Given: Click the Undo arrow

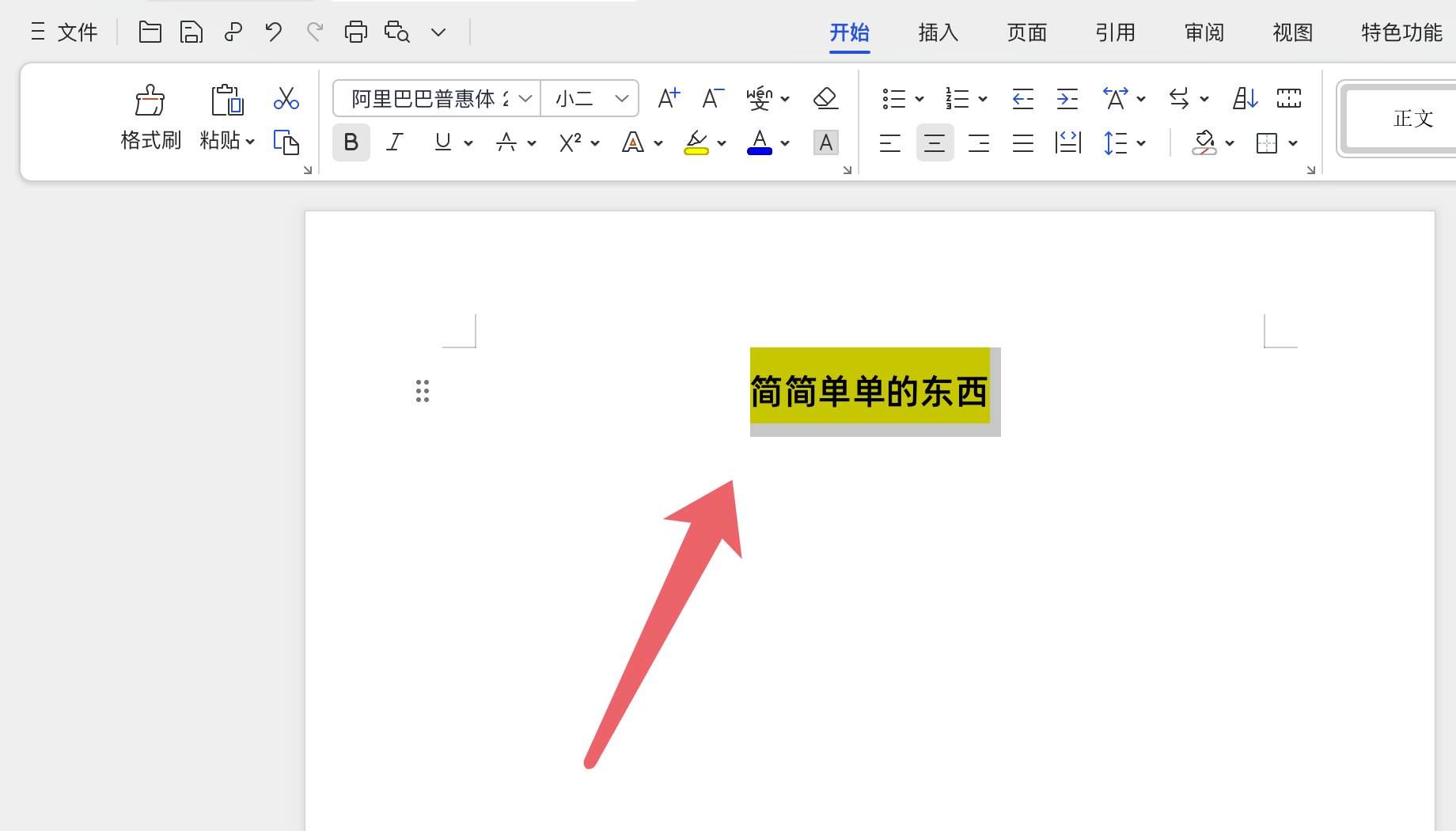Looking at the screenshot, I should pos(272,32).
